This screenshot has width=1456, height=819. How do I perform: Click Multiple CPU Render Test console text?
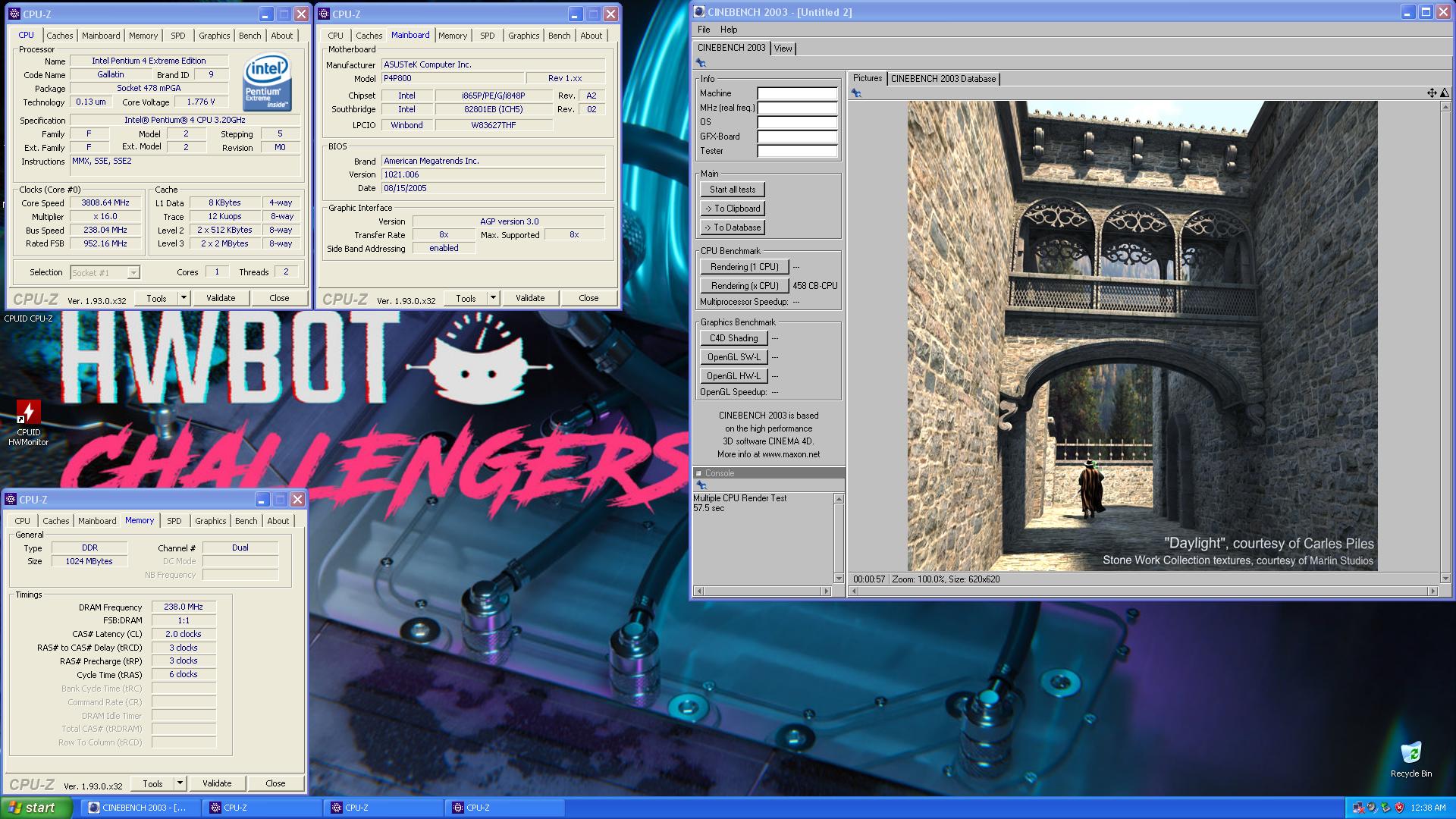click(x=740, y=498)
